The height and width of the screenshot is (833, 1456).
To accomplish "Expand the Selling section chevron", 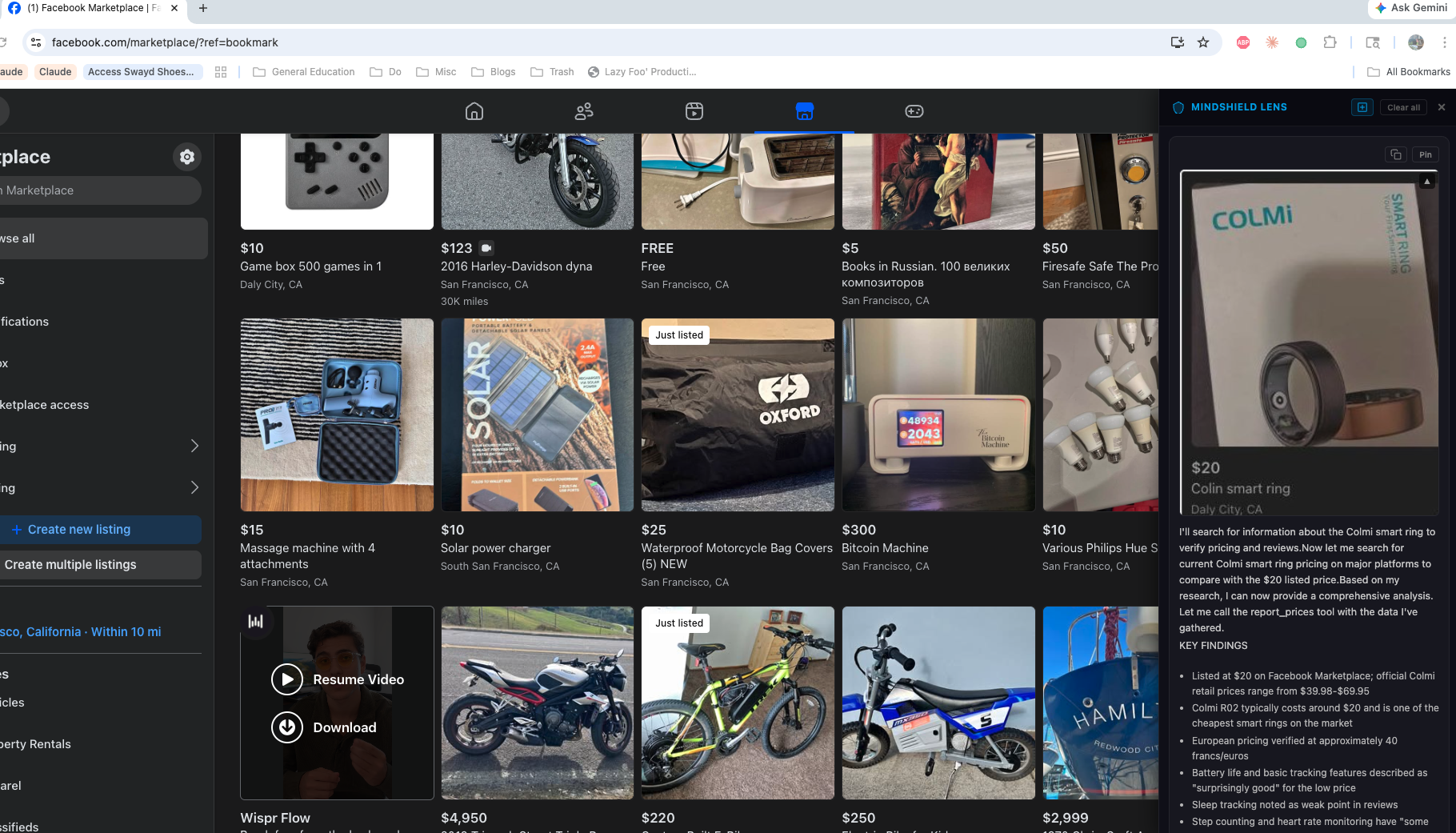I will (x=194, y=487).
